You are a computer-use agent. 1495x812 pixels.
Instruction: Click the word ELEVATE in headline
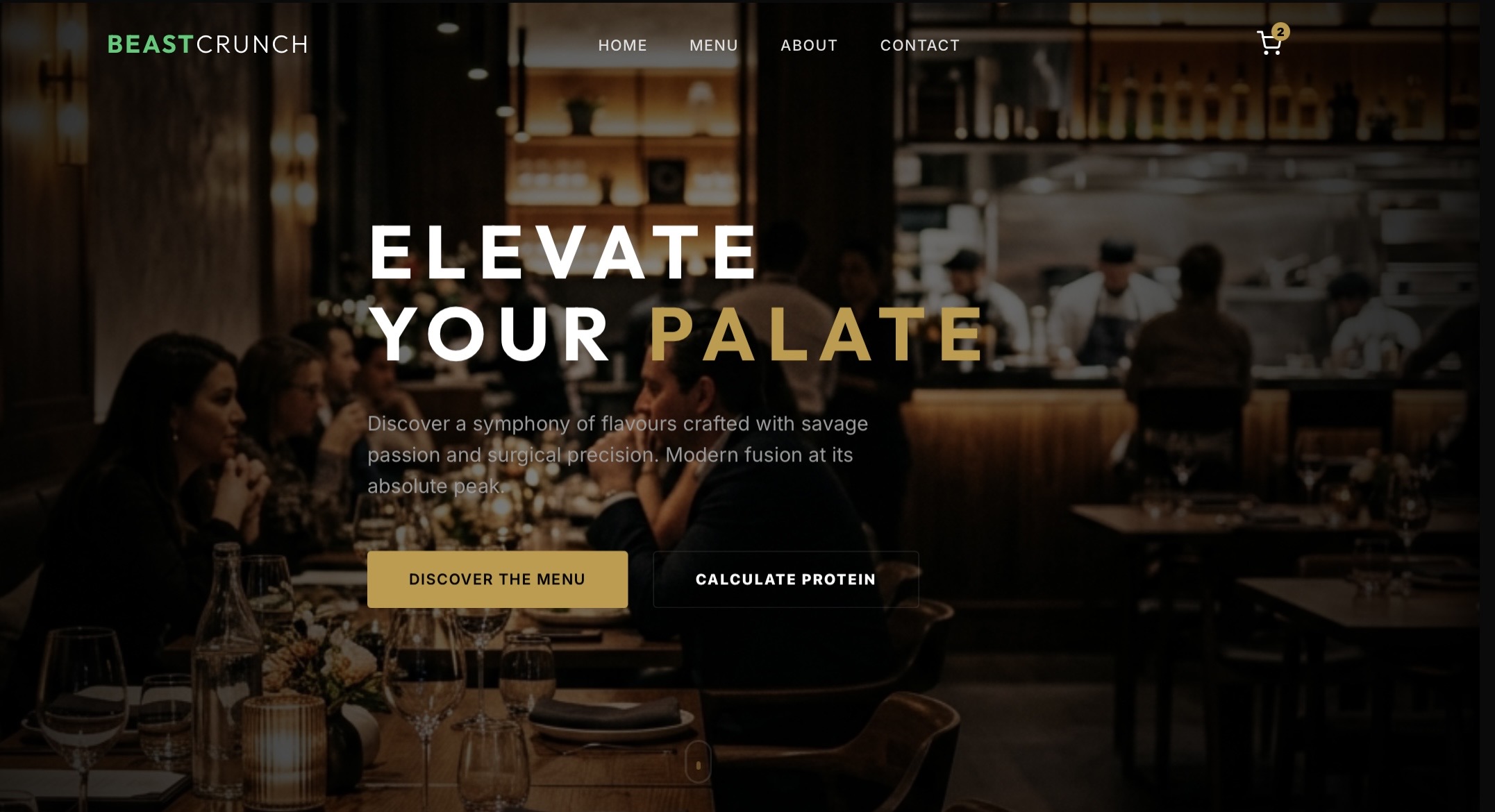click(x=563, y=251)
